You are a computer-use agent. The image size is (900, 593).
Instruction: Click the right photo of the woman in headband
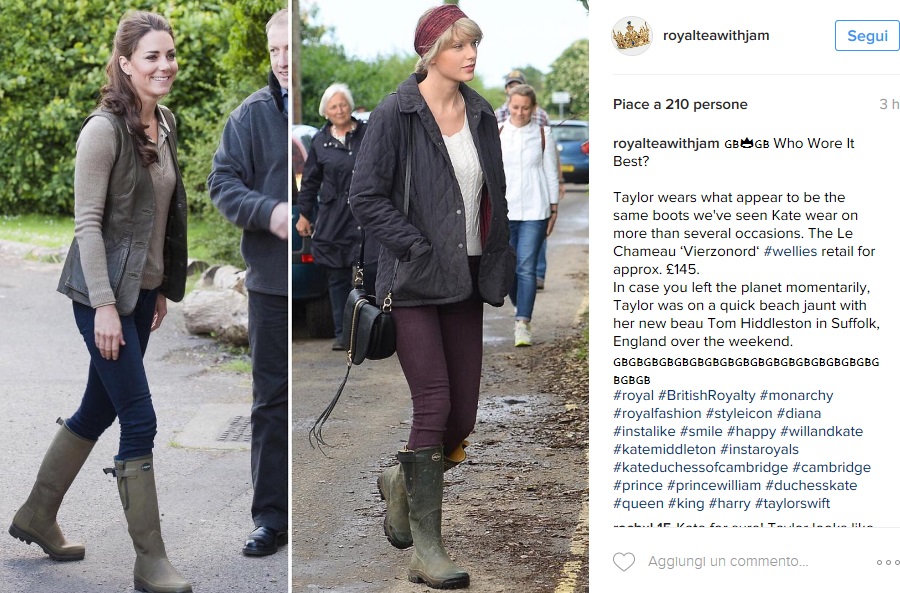tap(440, 296)
